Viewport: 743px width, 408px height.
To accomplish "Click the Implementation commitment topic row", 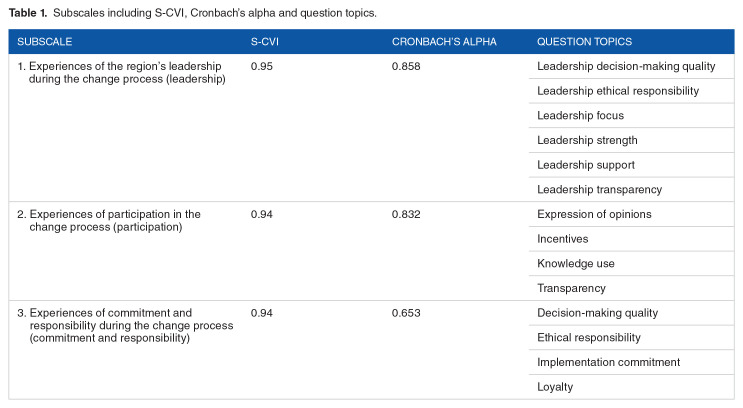I will point(608,361).
